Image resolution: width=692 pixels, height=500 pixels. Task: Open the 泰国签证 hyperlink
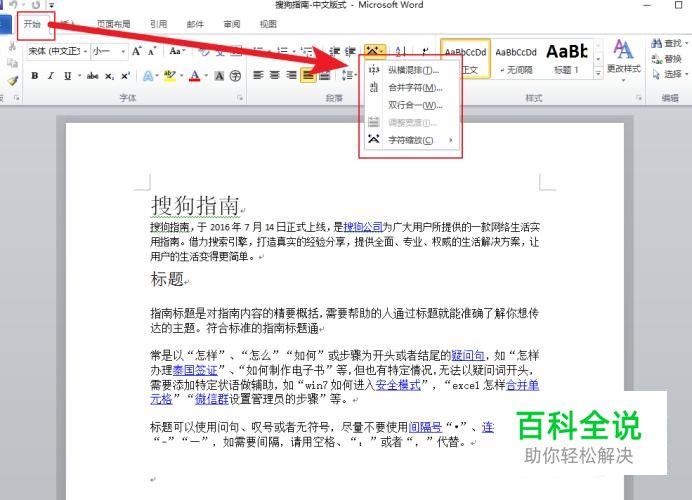click(195, 369)
